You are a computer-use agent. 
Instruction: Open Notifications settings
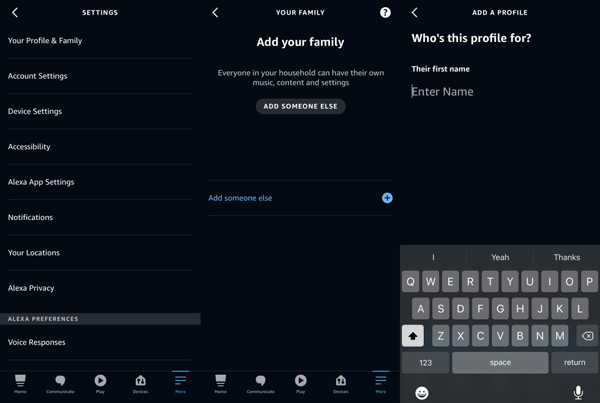(100, 217)
